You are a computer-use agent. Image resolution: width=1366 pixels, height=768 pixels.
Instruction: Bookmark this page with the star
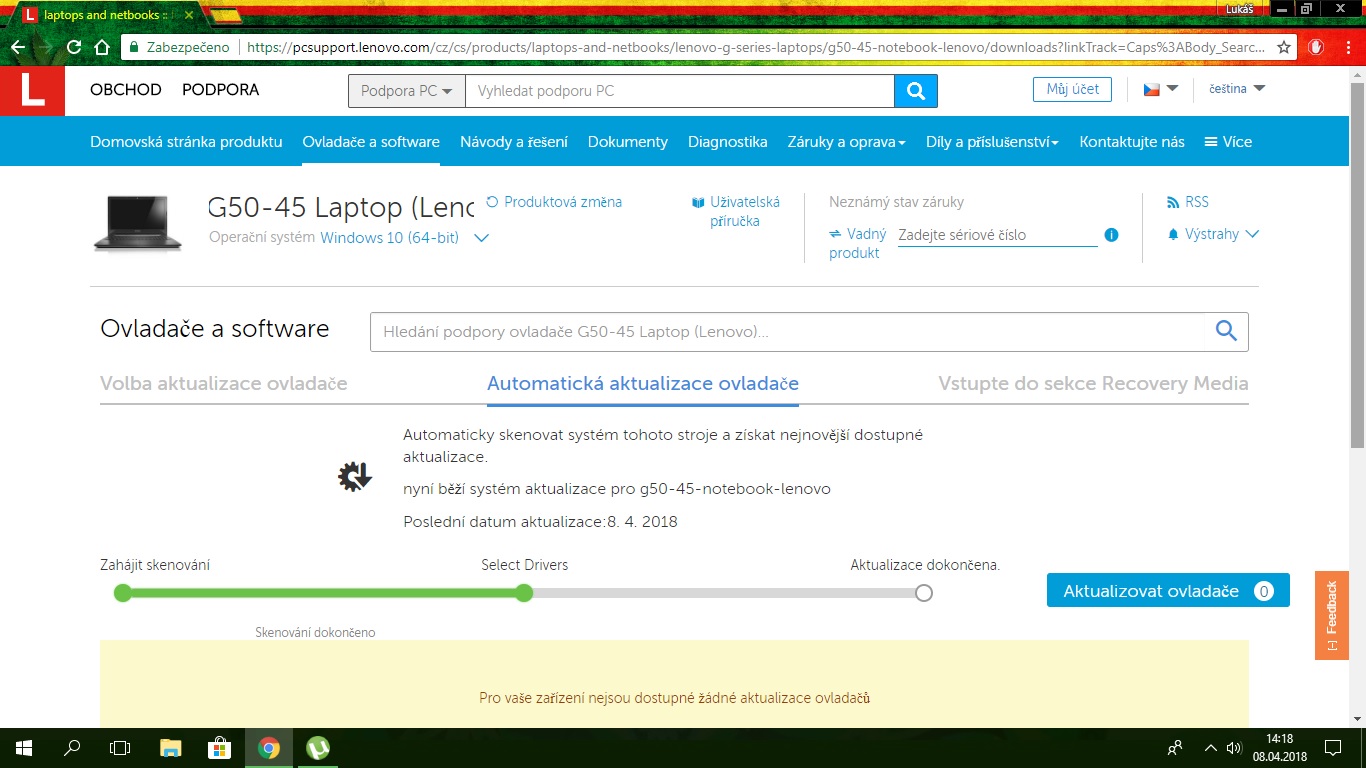1284,47
